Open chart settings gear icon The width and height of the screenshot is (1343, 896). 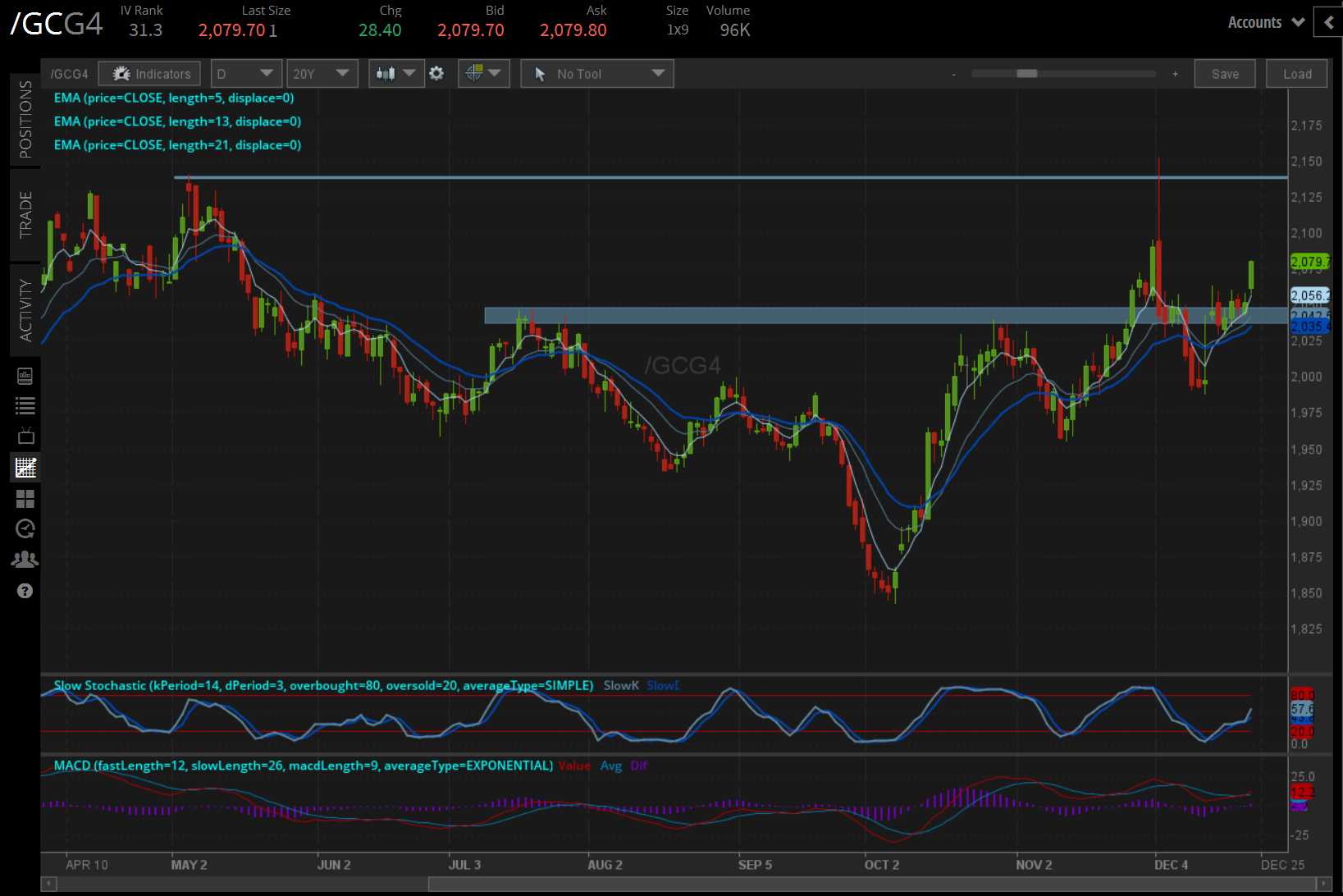[x=436, y=74]
